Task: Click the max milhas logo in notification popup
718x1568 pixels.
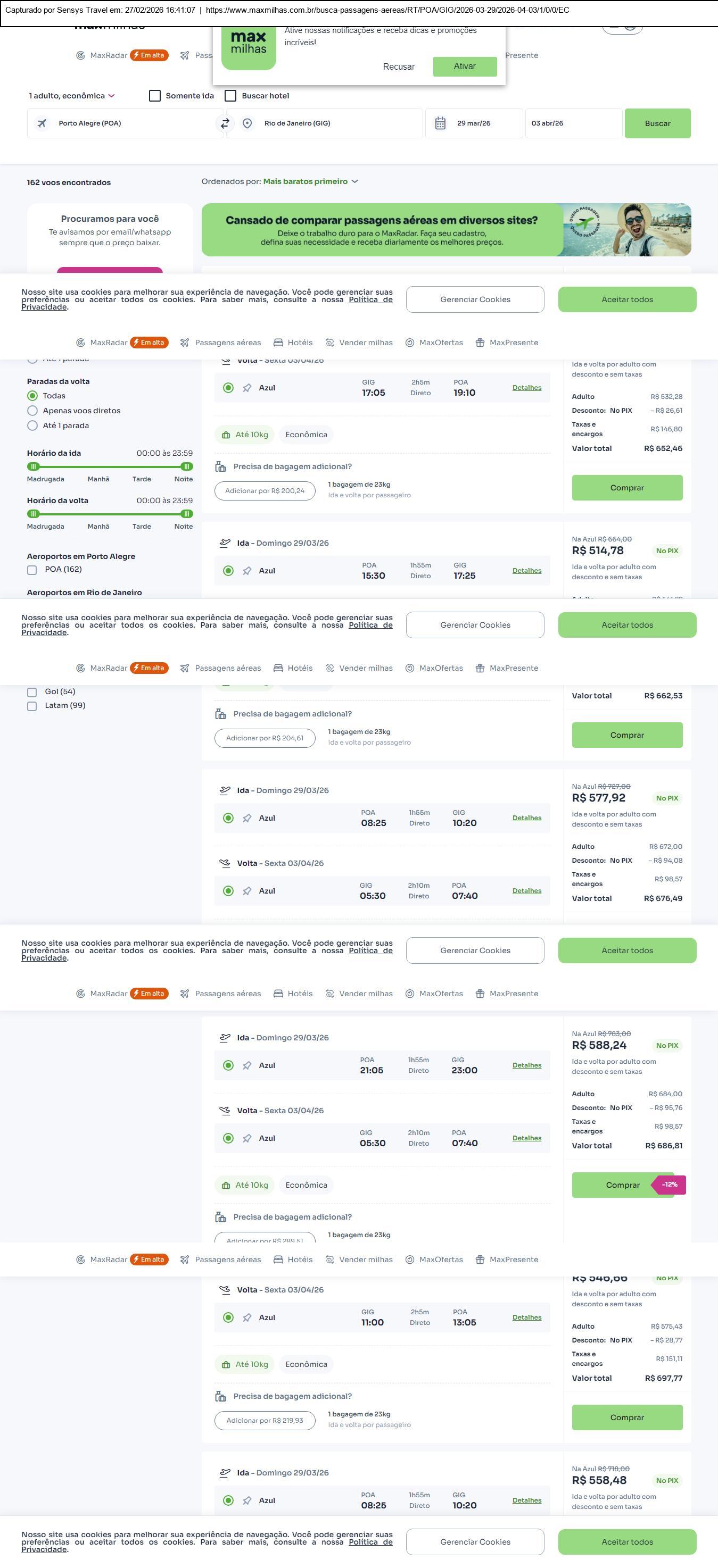Action: click(x=249, y=47)
